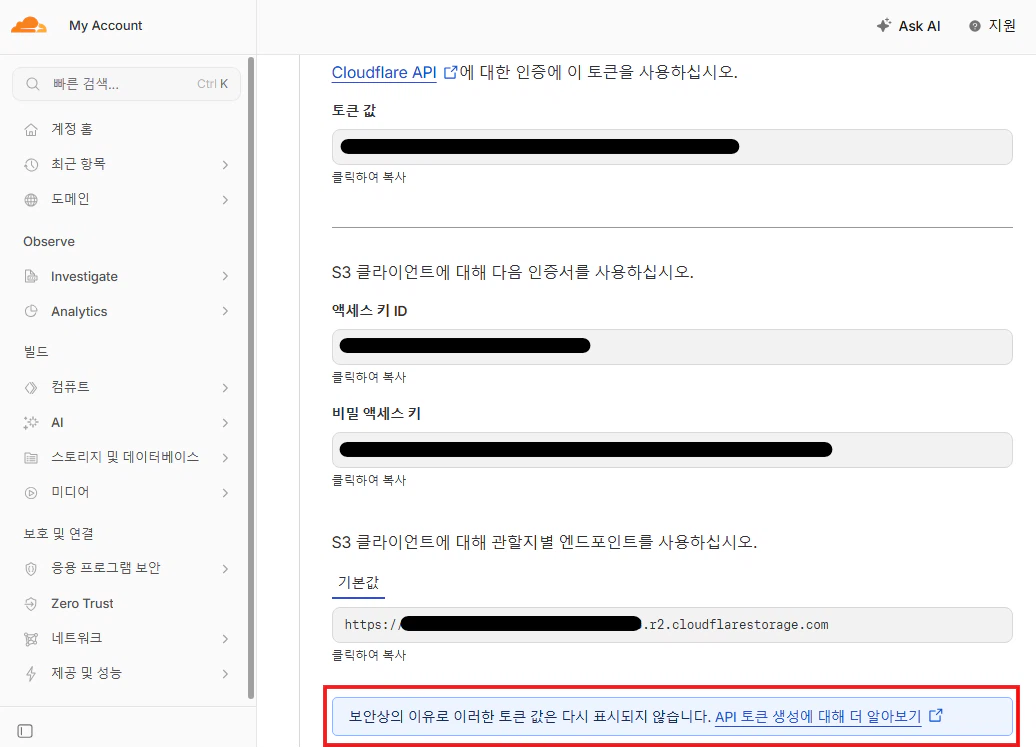The width and height of the screenshot is (1036, 748).
Task: Click the Storage and databases icon
Action: point(31,457)
